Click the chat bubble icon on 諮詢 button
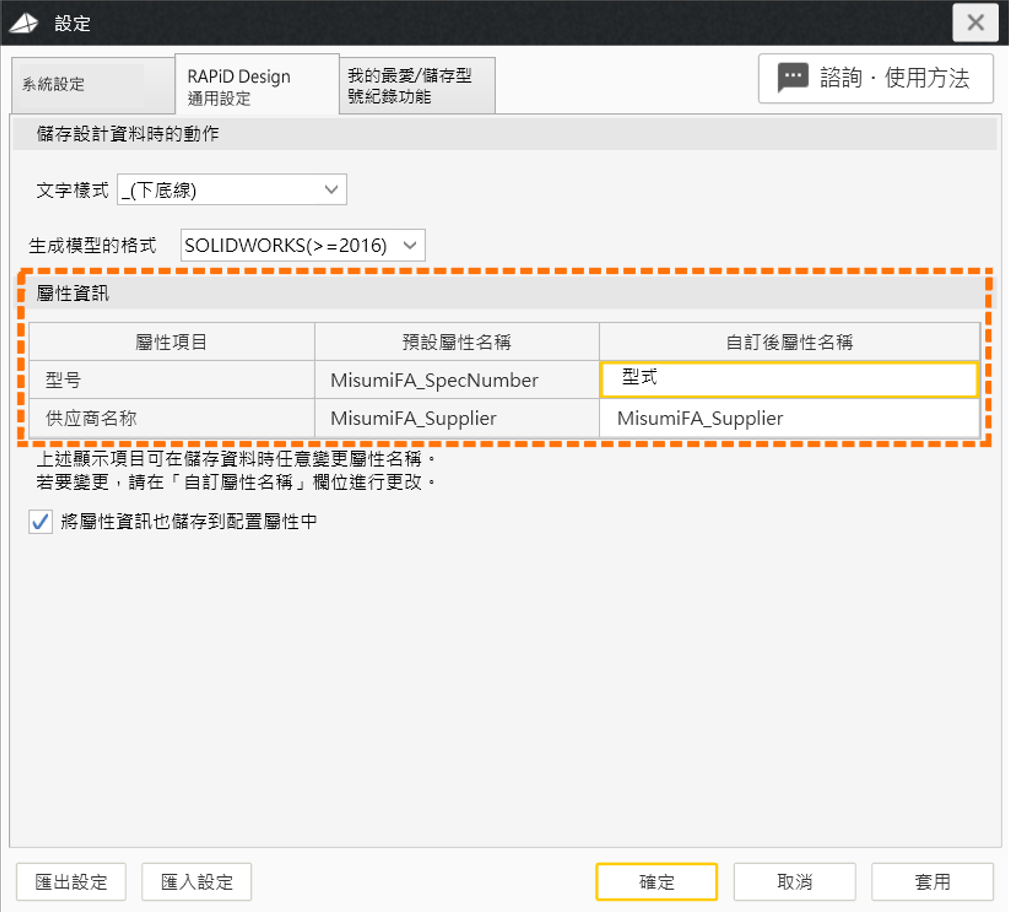Screen dimensions: 1009x912 coord(793,79)
